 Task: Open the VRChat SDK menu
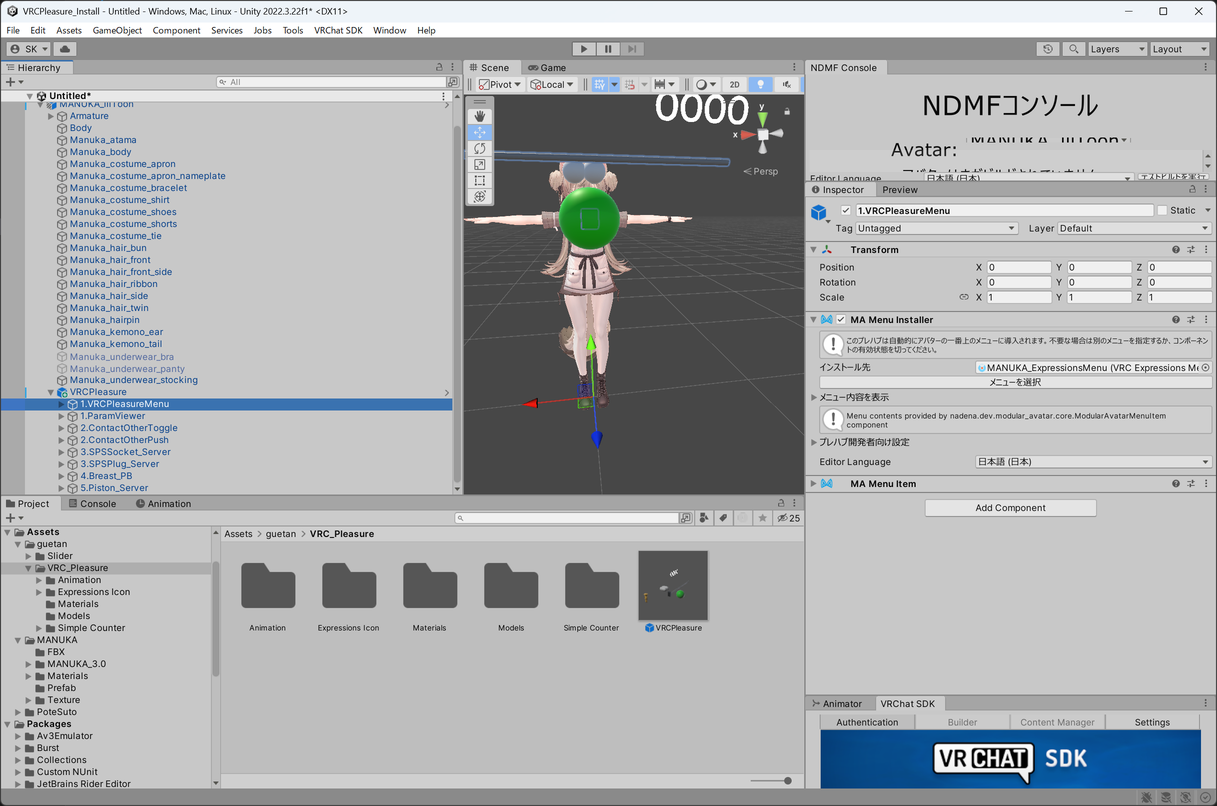[x=338, y=30]
